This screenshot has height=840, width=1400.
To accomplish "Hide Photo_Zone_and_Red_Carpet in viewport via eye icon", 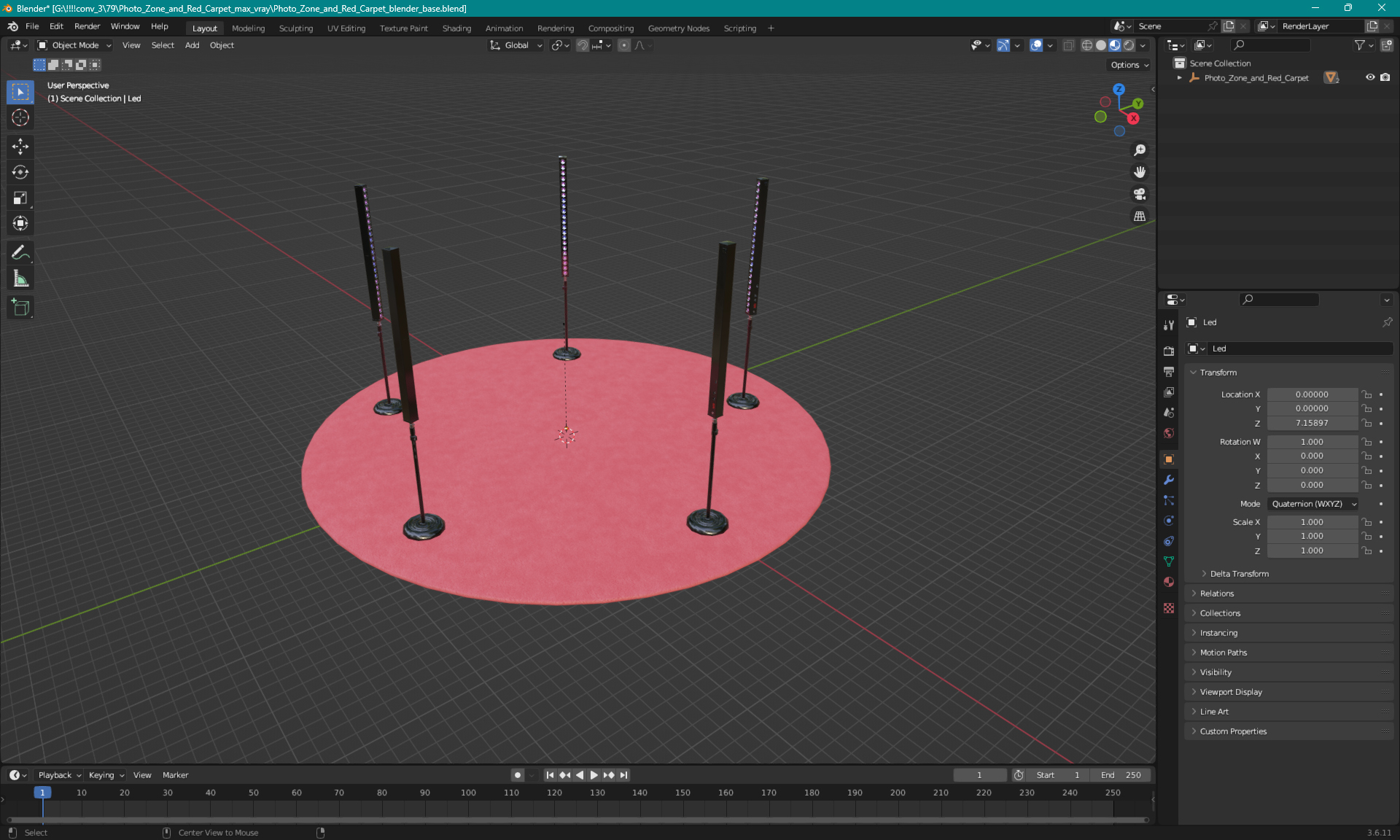I will coord(1370,77).
